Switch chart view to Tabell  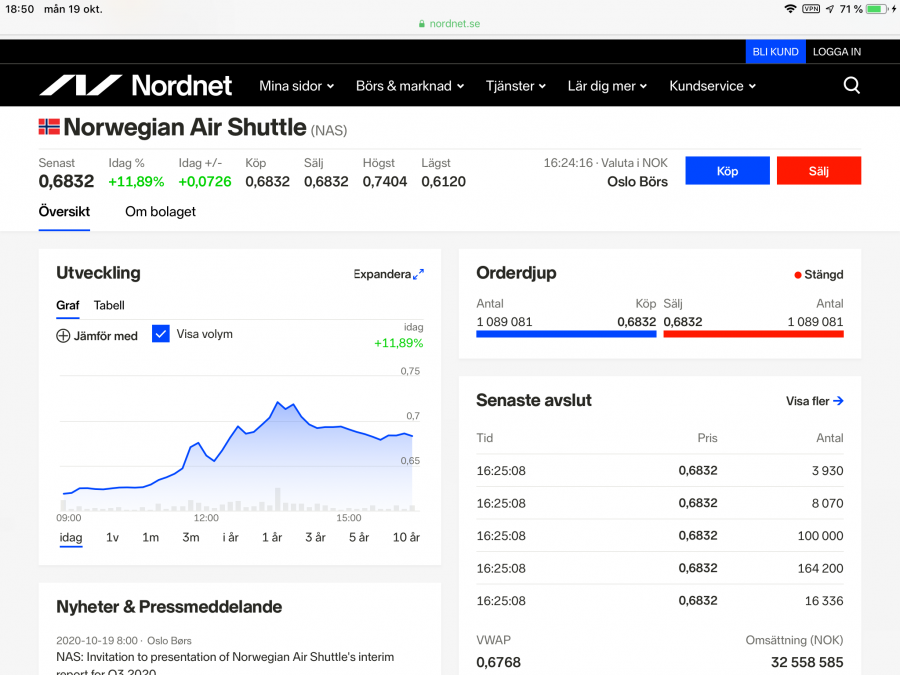pos(109,305)
